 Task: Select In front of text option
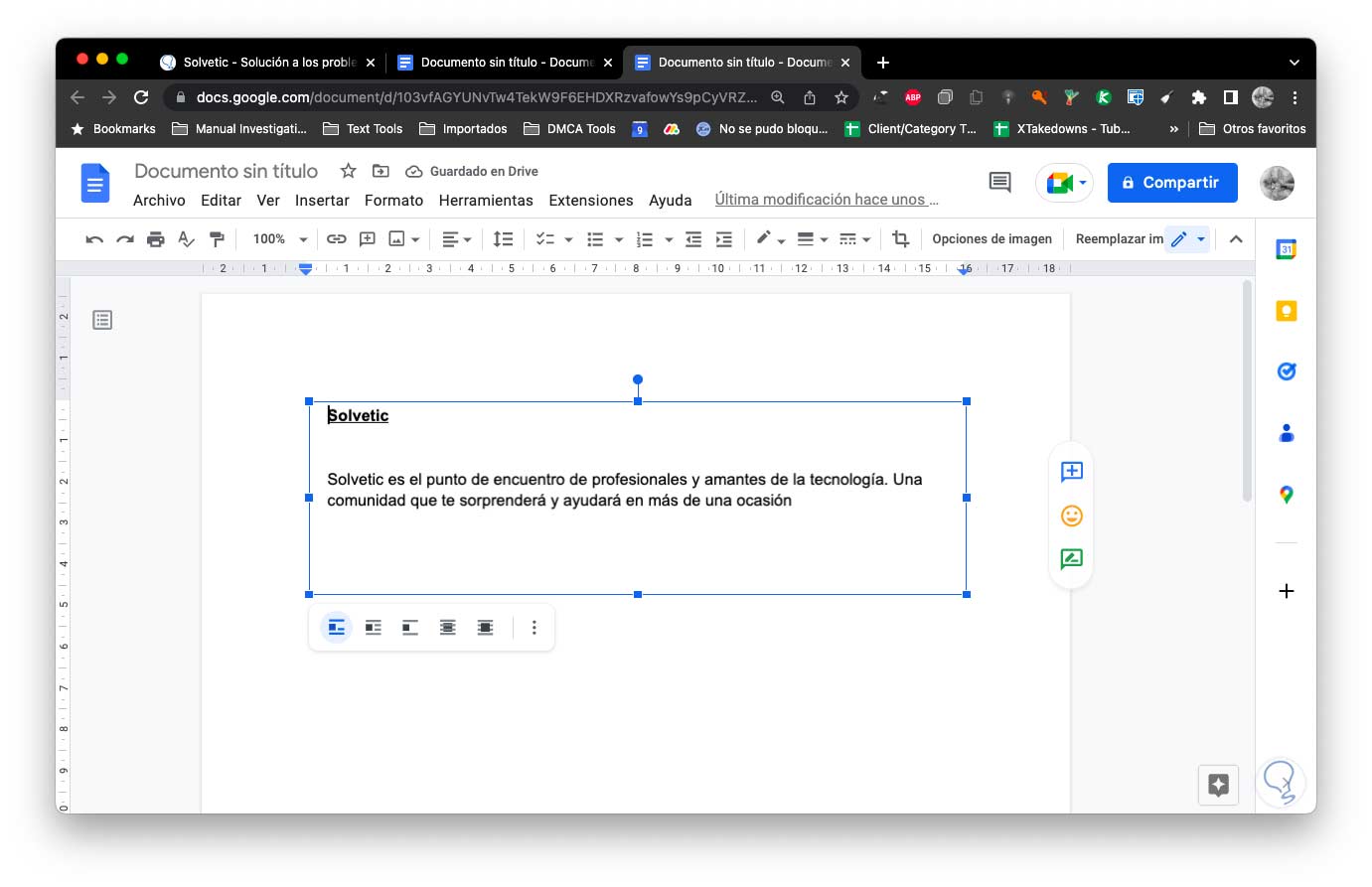tap(485, 628)
